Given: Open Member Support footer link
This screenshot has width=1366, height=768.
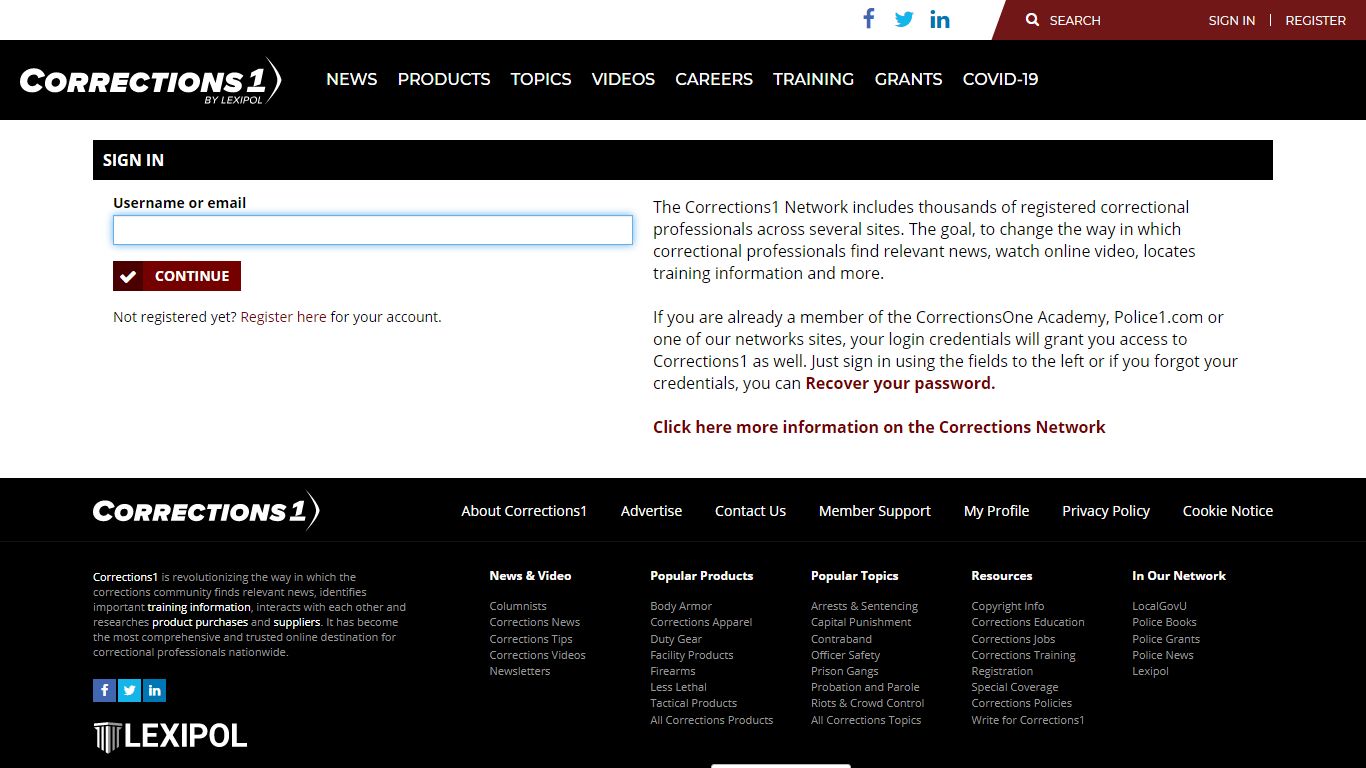Looking at the screenshot, I should point(875,511).
